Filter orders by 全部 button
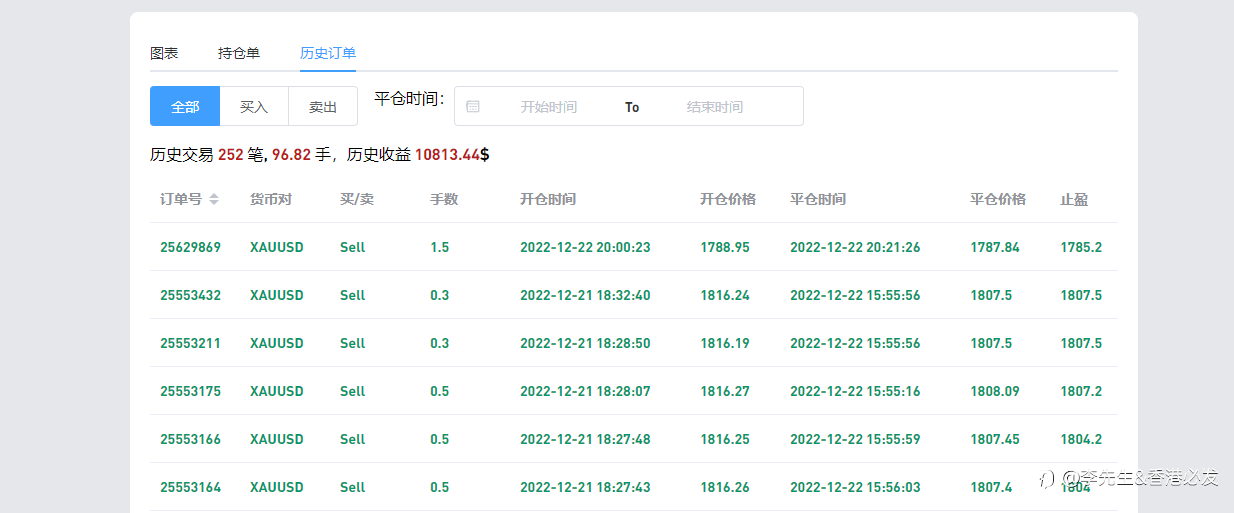Image resolution: width=1234 pixels, height=513 pixels. tap(185, 106)
